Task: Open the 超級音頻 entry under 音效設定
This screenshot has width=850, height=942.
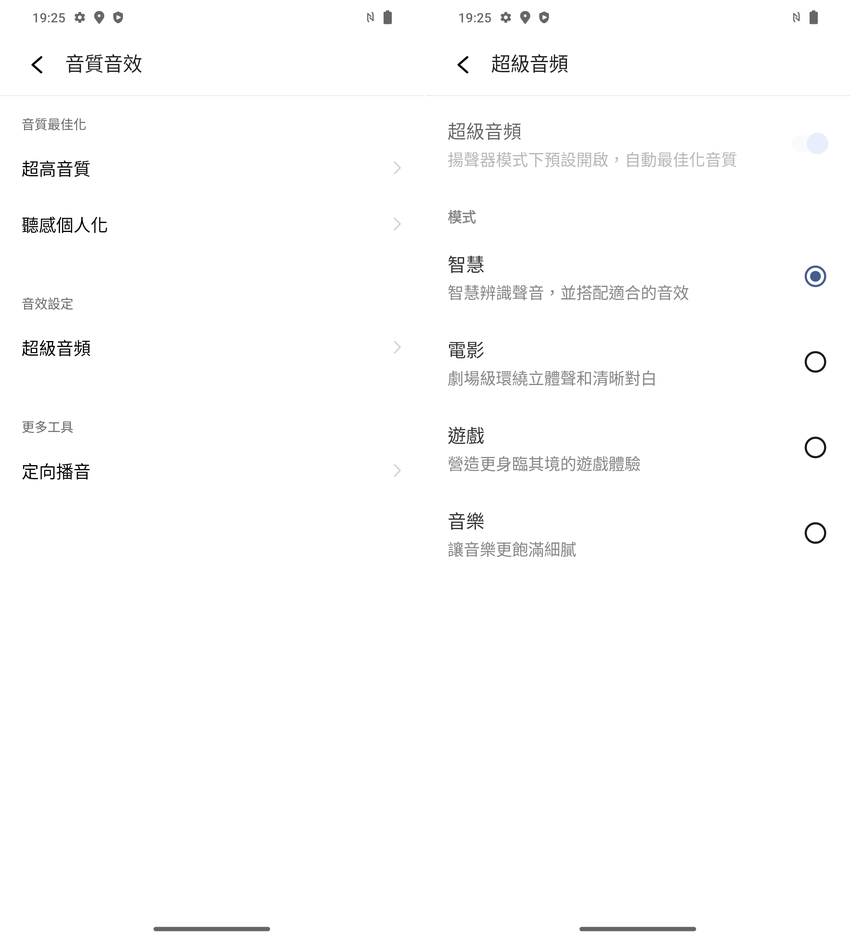Action: pos(212,348)
